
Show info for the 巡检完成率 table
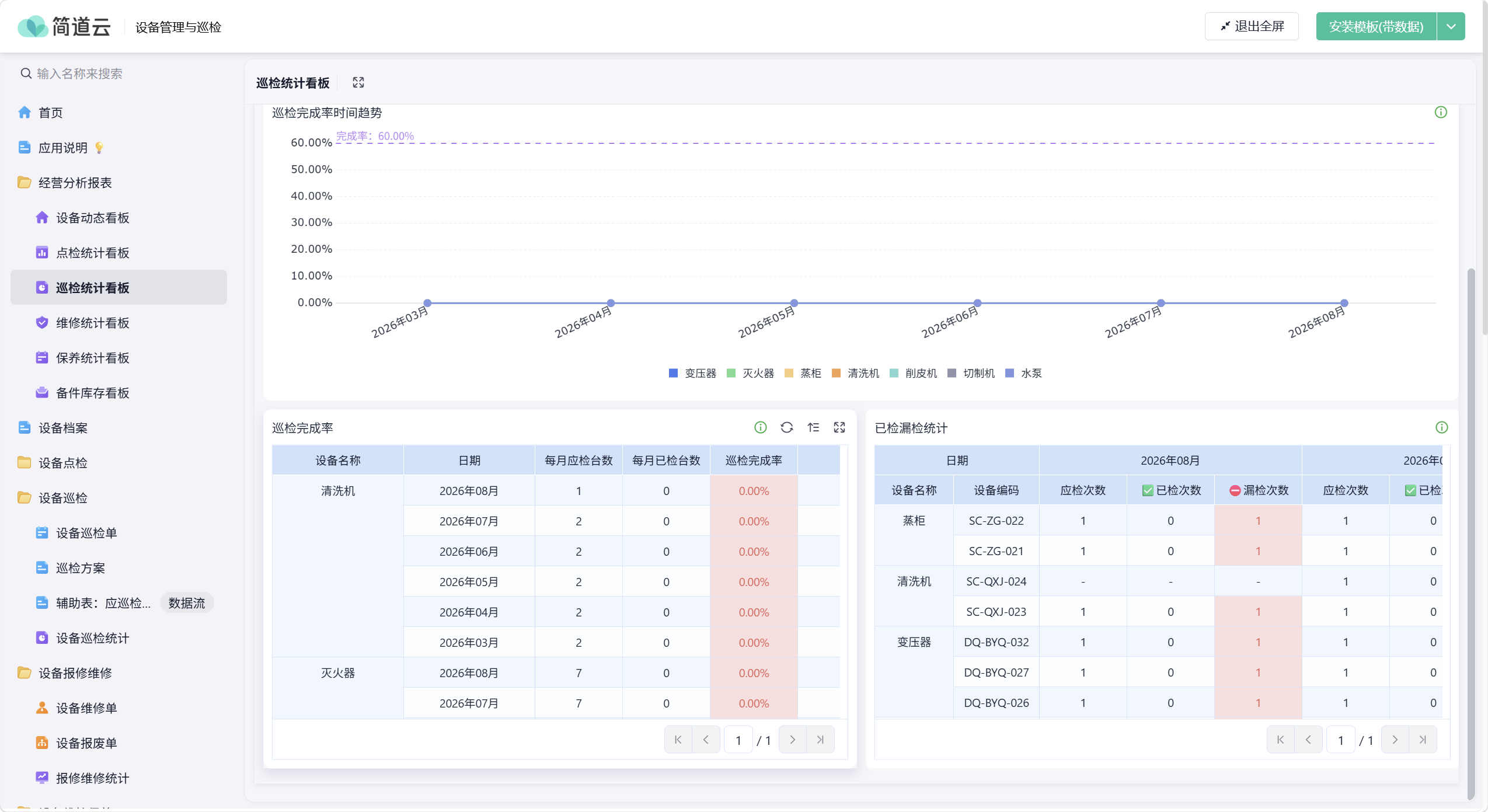pos(761,427)
